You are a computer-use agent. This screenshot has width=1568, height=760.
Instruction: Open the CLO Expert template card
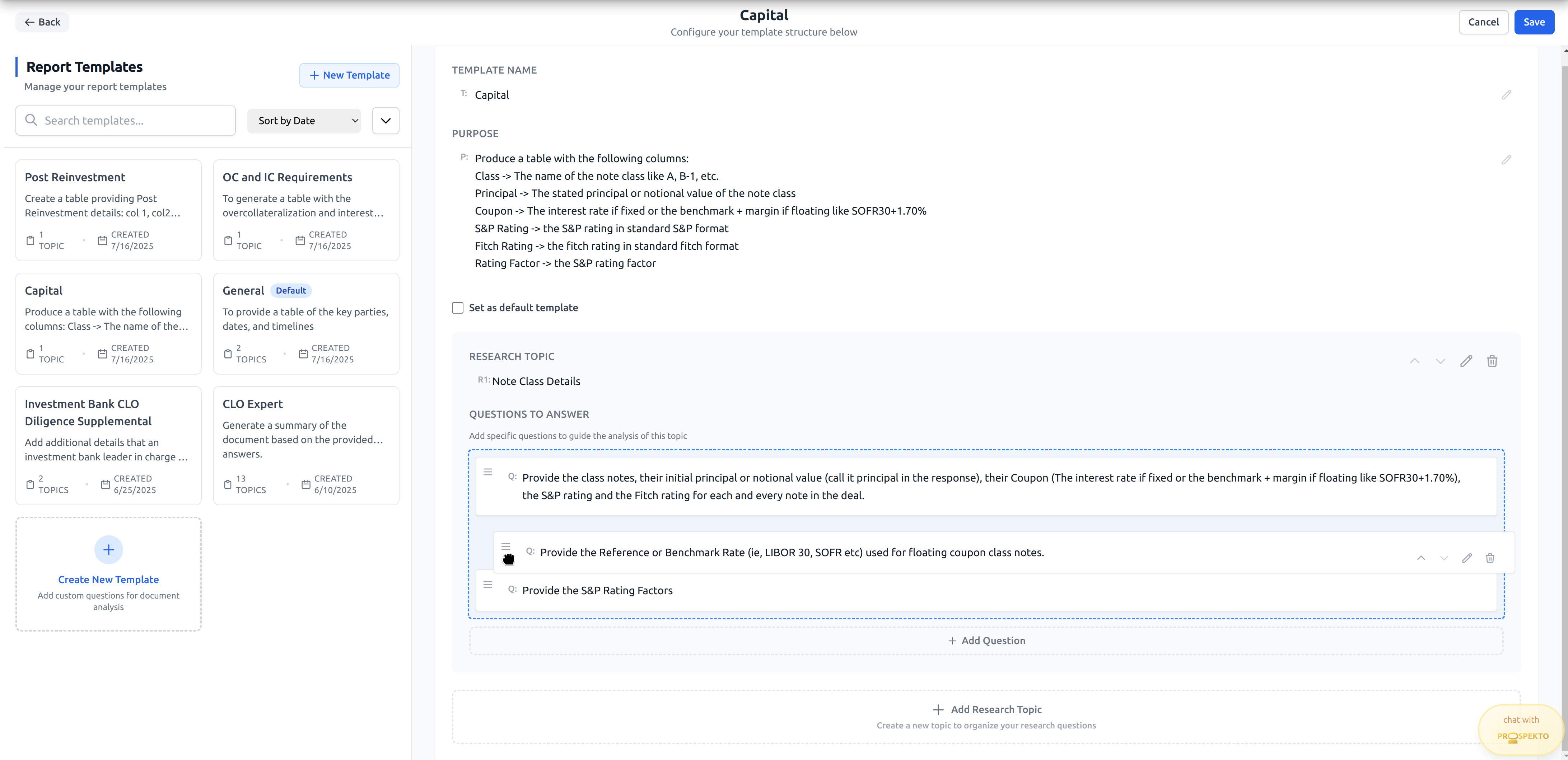click(305, 445)
